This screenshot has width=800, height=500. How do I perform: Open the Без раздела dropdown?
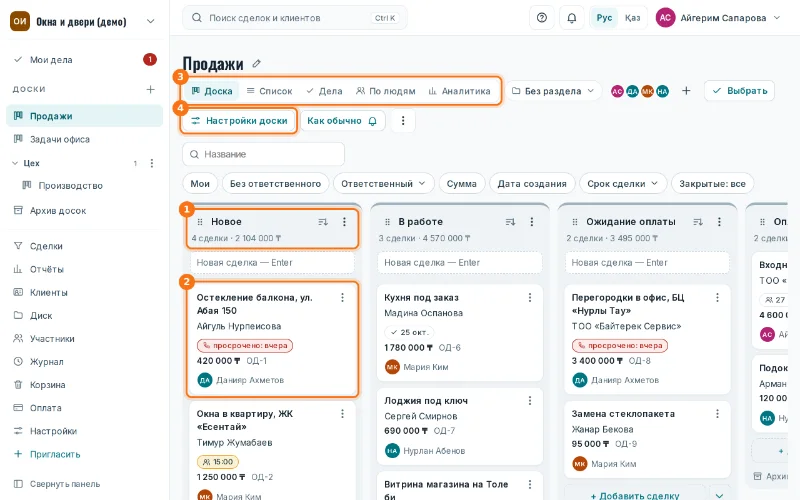(553, 91)
